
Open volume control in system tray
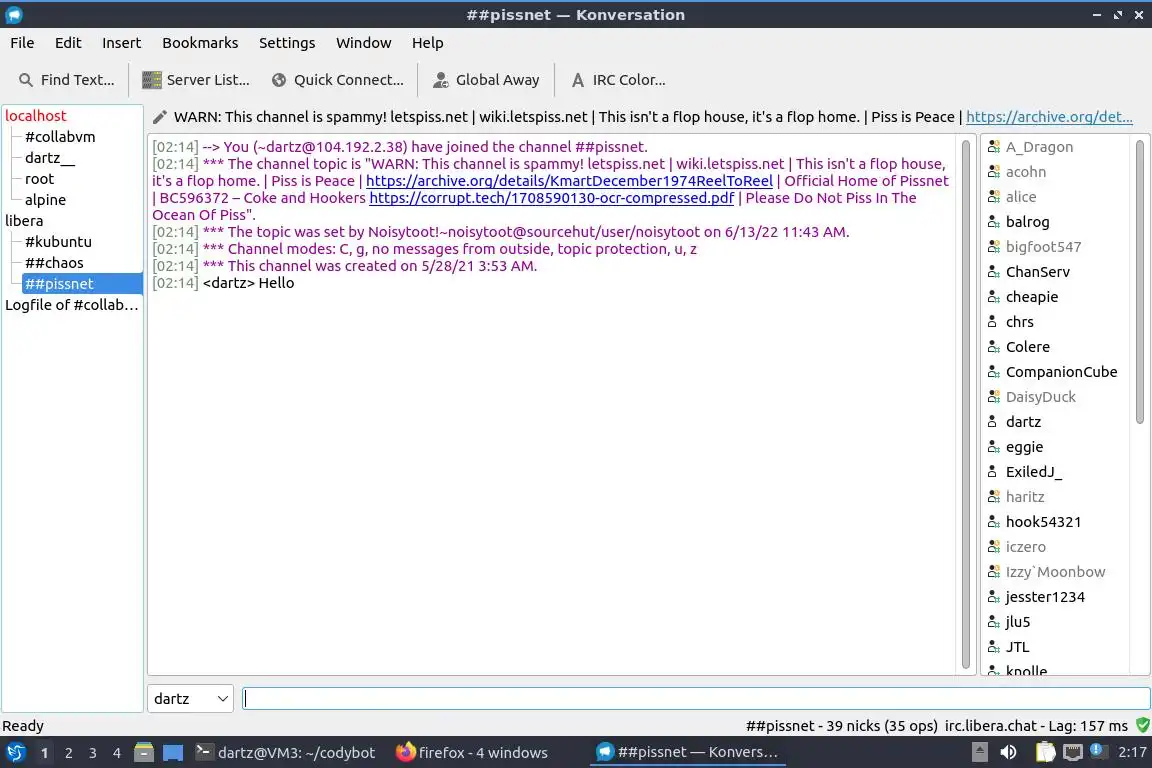(x=1009, y=752)
